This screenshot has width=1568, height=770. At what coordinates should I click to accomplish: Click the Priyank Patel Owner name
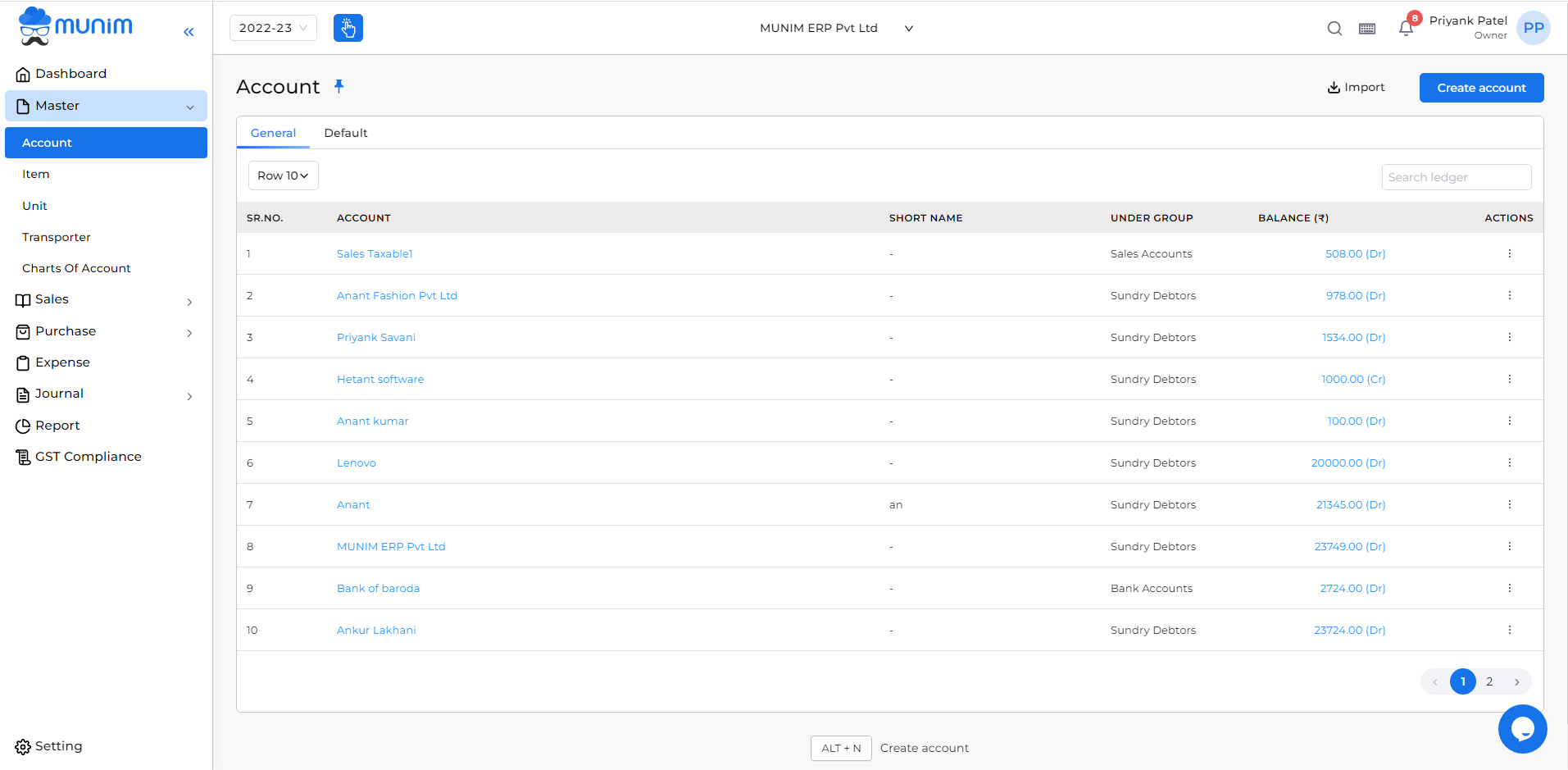coord(1468,27)
